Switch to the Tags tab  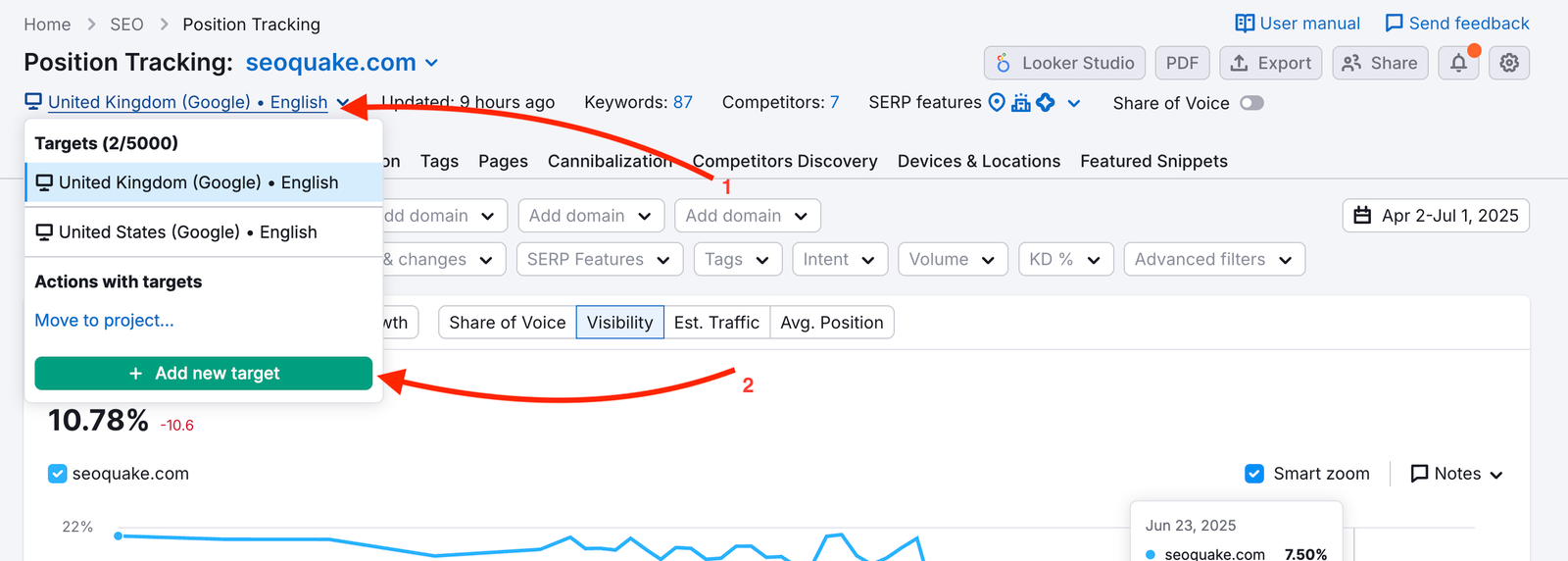pos(439,162)
